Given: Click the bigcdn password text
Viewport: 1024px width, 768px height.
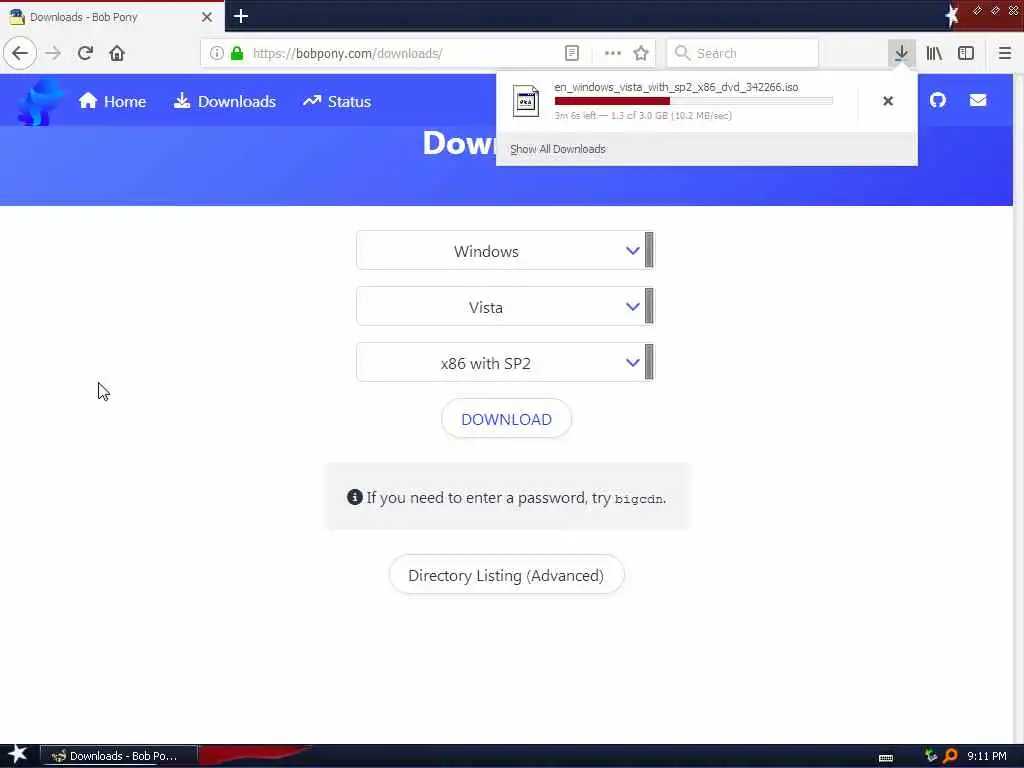Looking at the screenshot, I should pyautogui.click(x=639, y=499).
